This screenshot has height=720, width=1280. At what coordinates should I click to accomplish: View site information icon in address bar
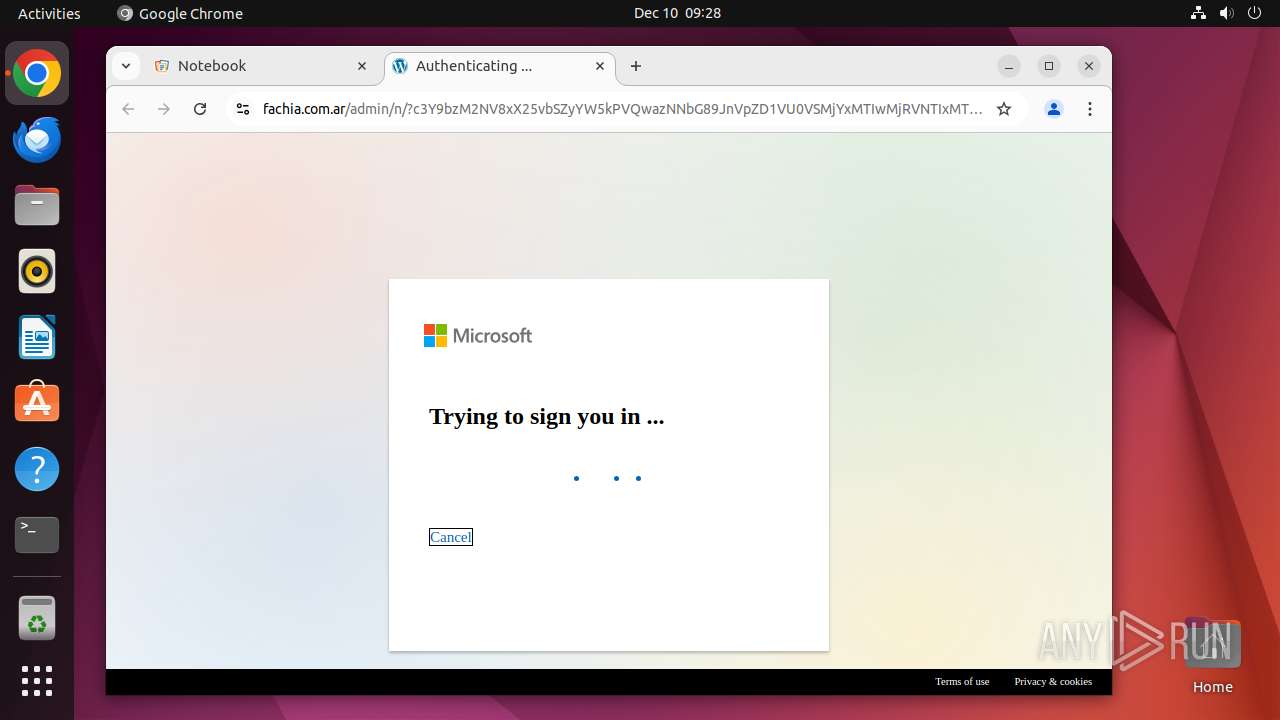242,109
